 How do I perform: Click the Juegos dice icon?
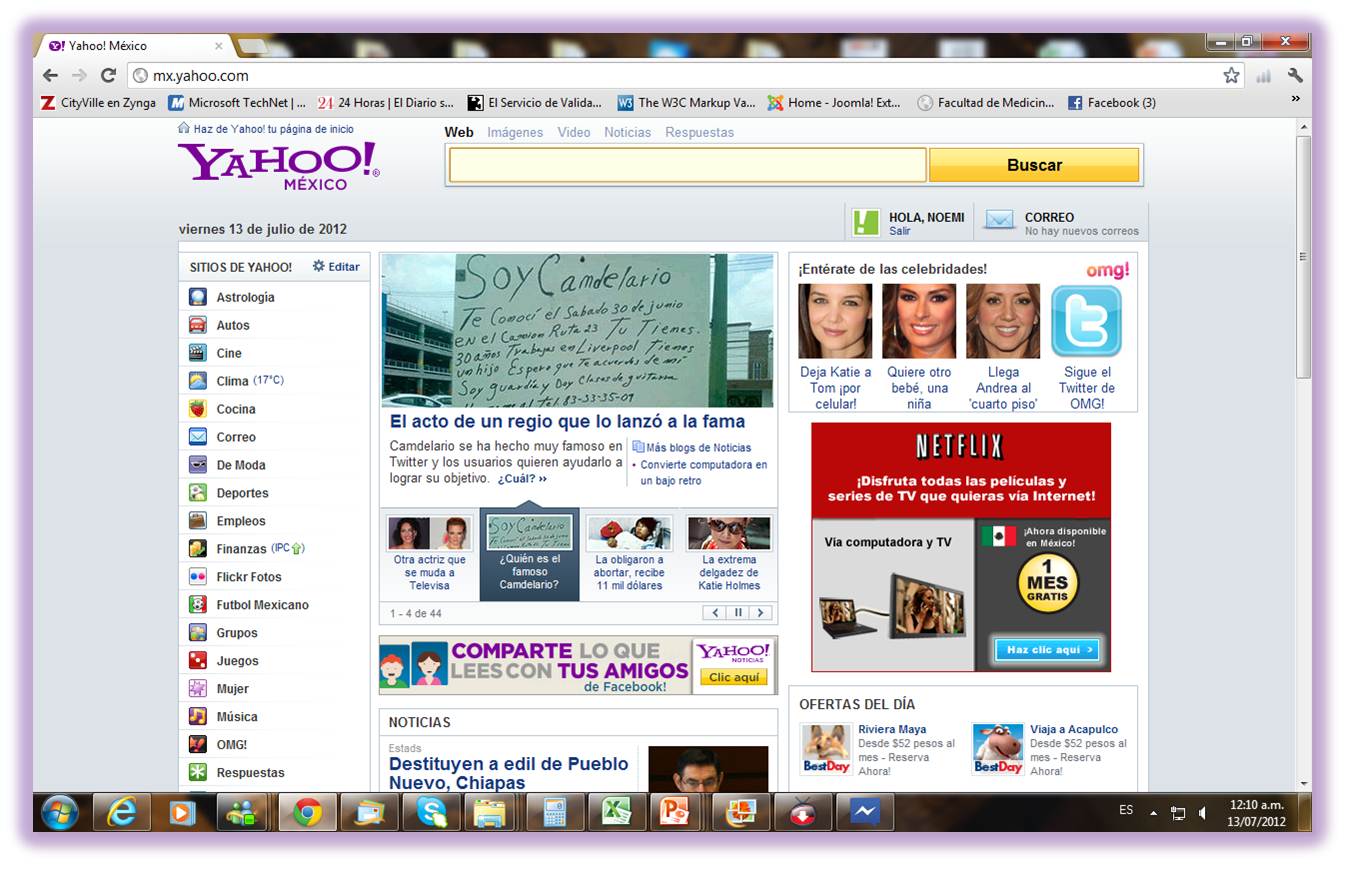[198, 661]
